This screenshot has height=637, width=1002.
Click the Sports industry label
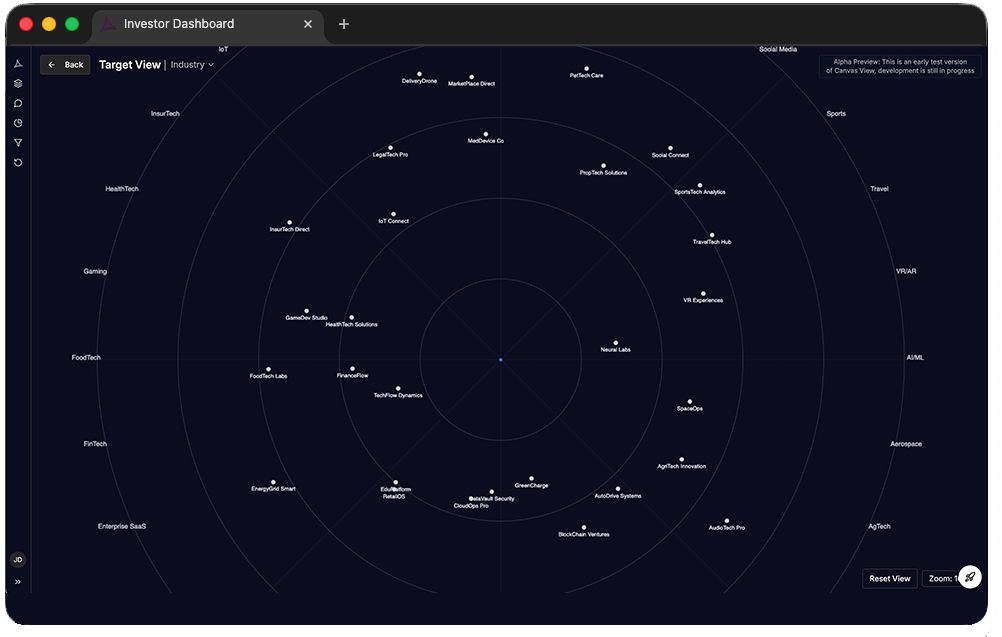[836, 114]
